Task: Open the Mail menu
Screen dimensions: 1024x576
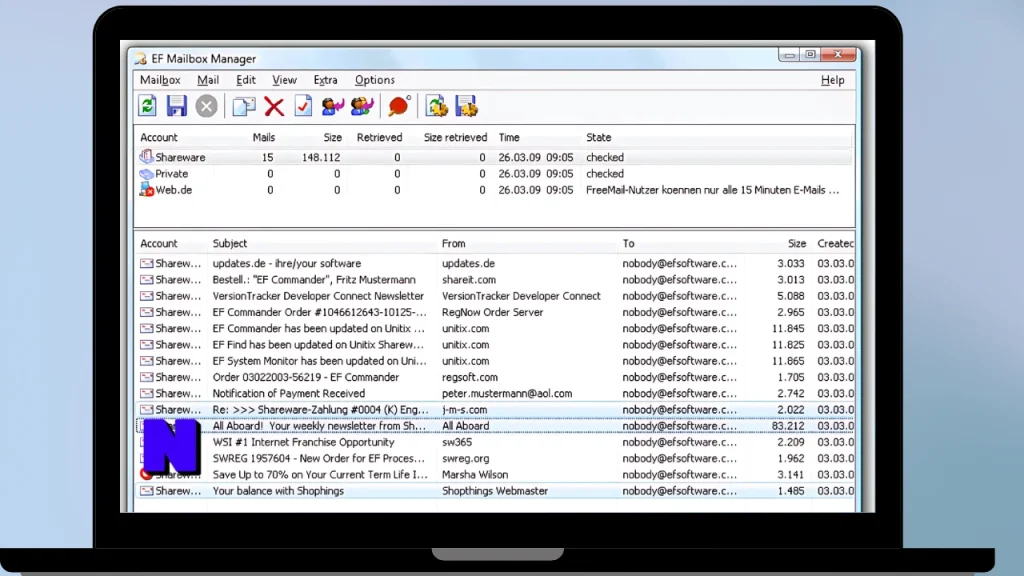Action: point(208,80)
